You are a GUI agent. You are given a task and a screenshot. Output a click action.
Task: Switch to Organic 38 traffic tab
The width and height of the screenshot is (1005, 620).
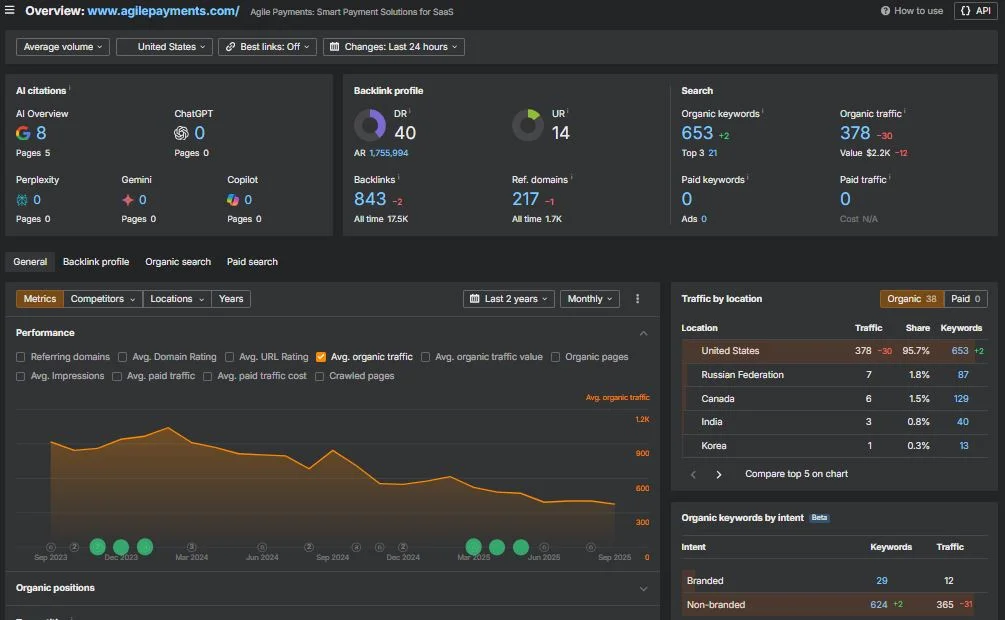coord(911,299)
